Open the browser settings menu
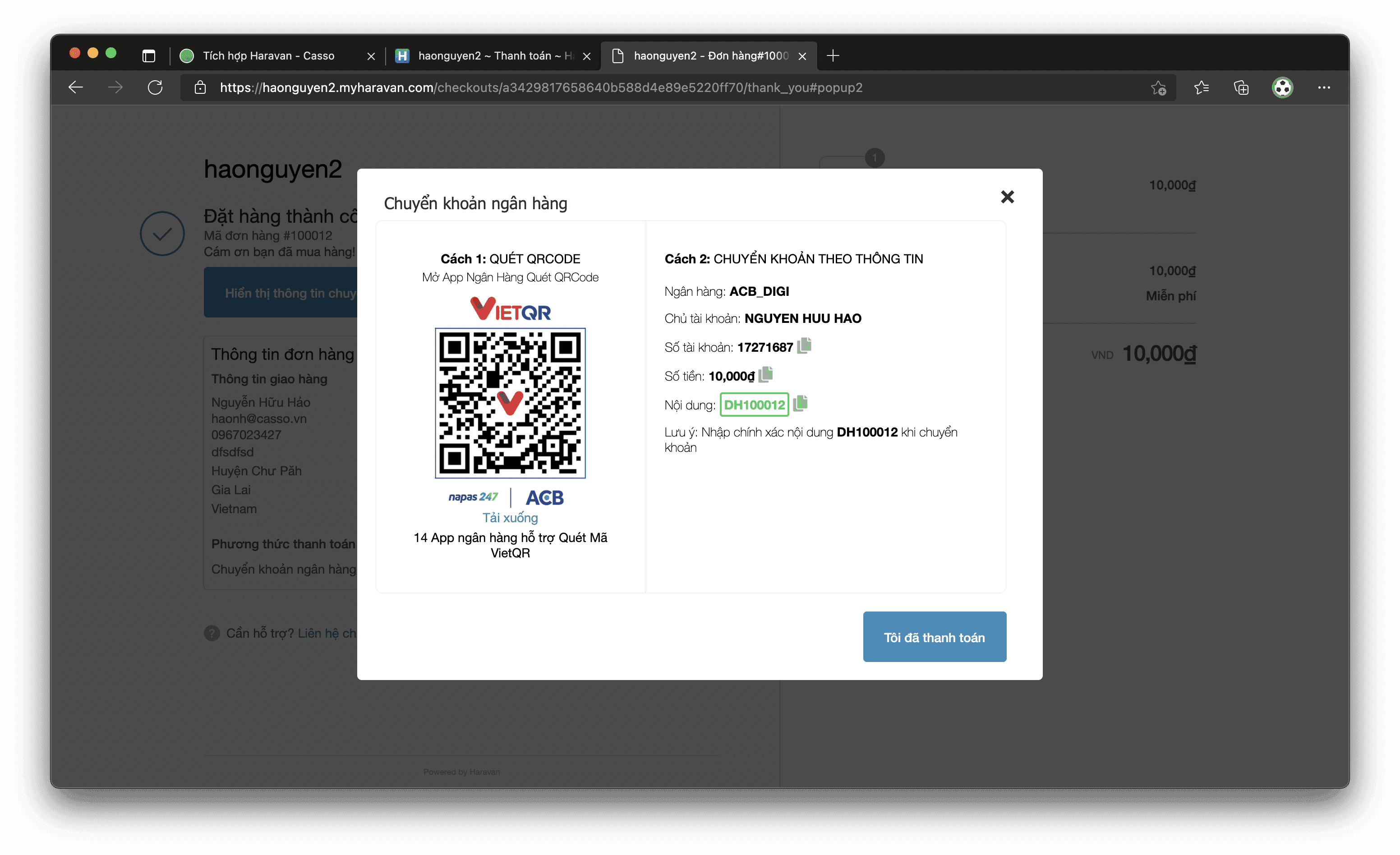Image resolution: width=1400 pixels, height=855 pixels. point(1323,87)
